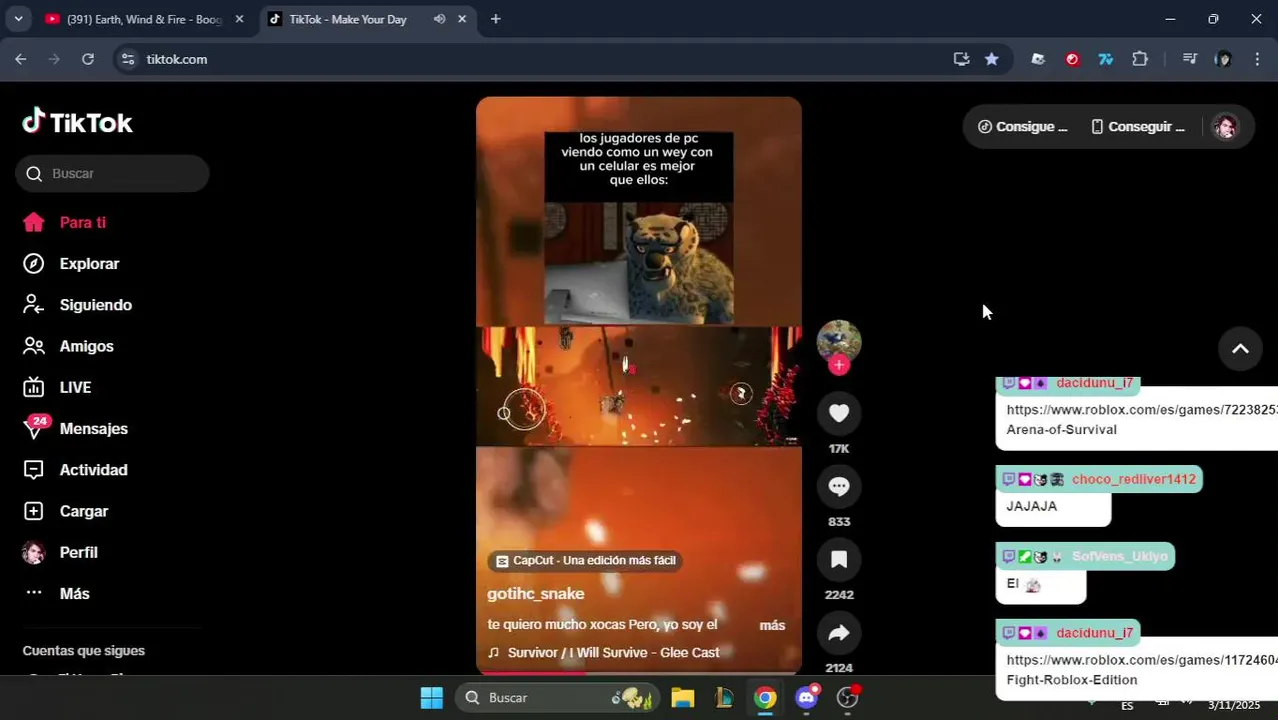This screenshot has width=1278, height=720.
Task: Open the creator's avatar beside video
Action: (839, 340)
